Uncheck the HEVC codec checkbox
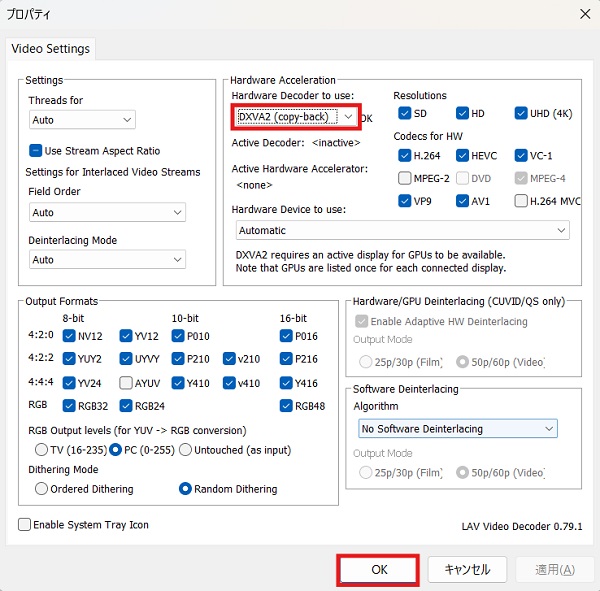This screenshot has width=600, height=591. coord(463,155)
